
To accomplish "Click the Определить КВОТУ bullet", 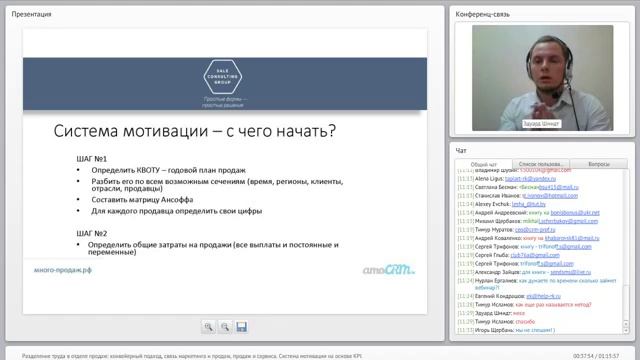I will pos(168,170).
